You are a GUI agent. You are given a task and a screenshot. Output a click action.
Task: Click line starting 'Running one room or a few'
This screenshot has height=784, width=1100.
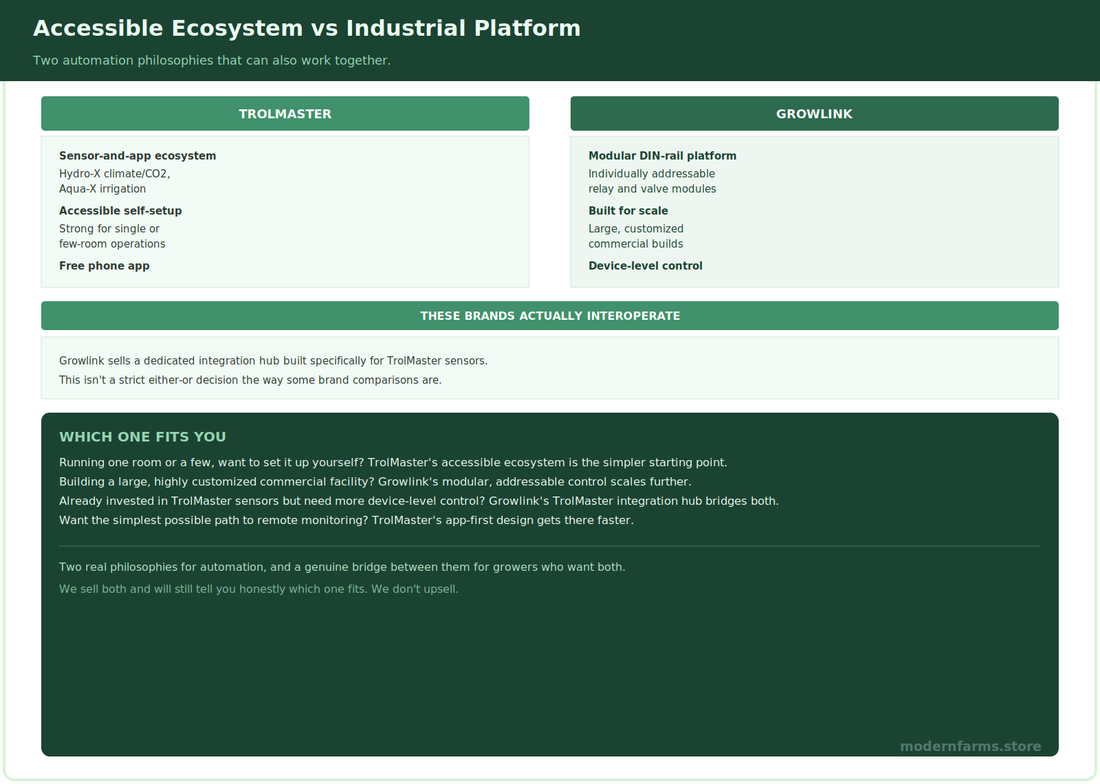coord(393,463)
